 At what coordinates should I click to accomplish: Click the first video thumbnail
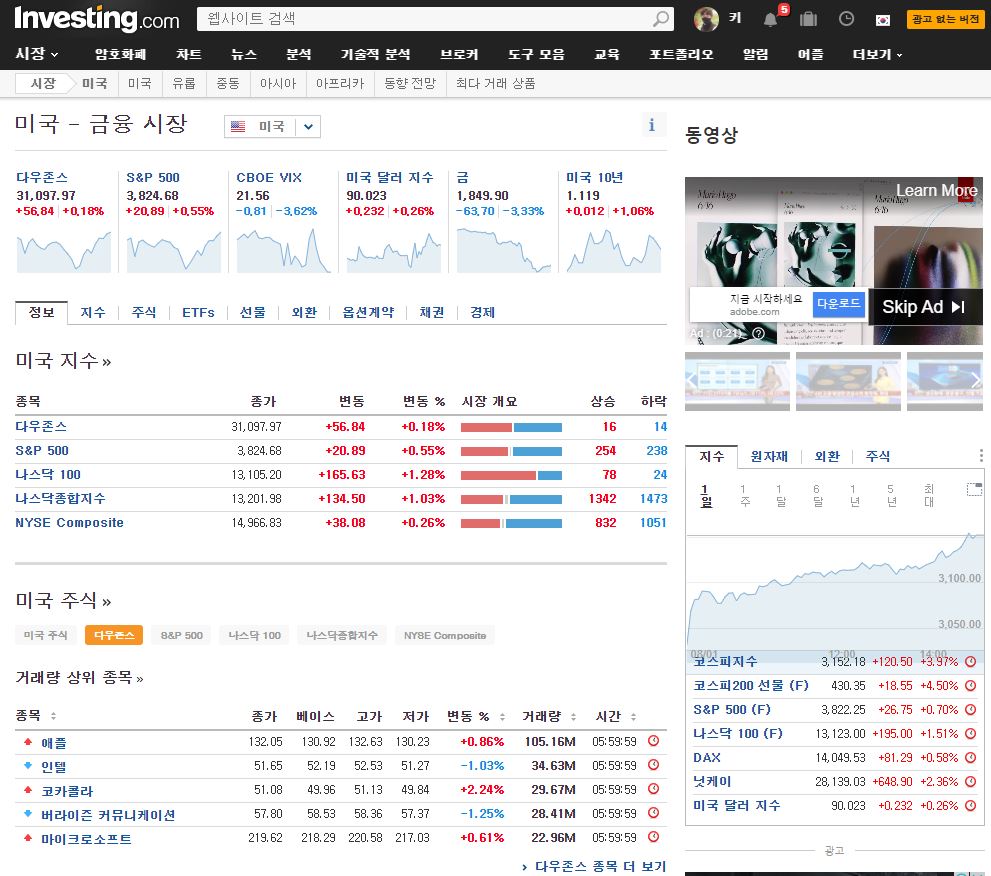tap(738, 381)
